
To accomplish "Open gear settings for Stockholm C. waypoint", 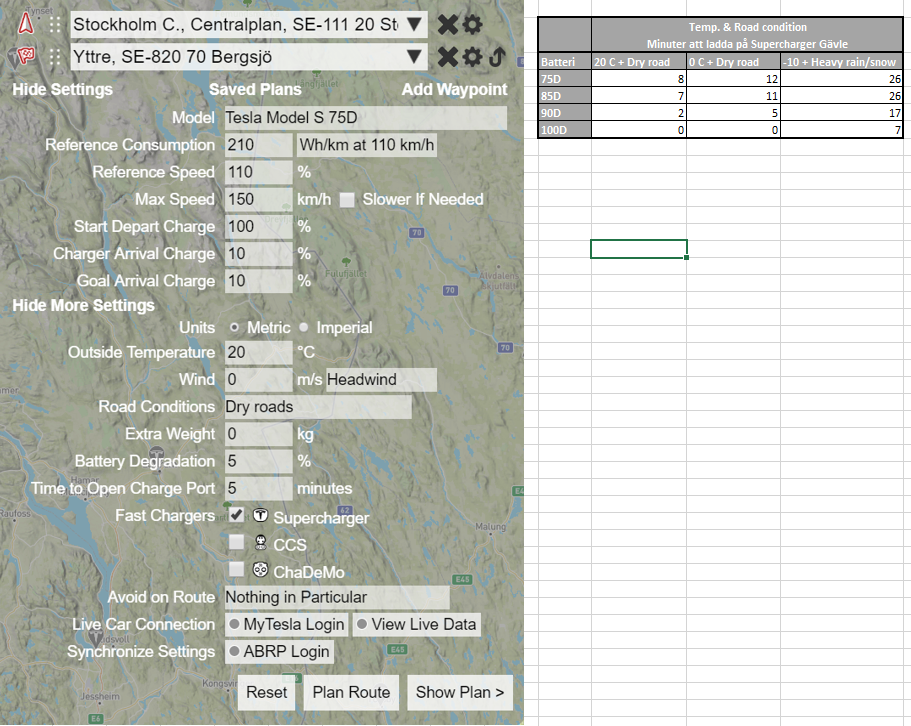I will tap(472, 24).
